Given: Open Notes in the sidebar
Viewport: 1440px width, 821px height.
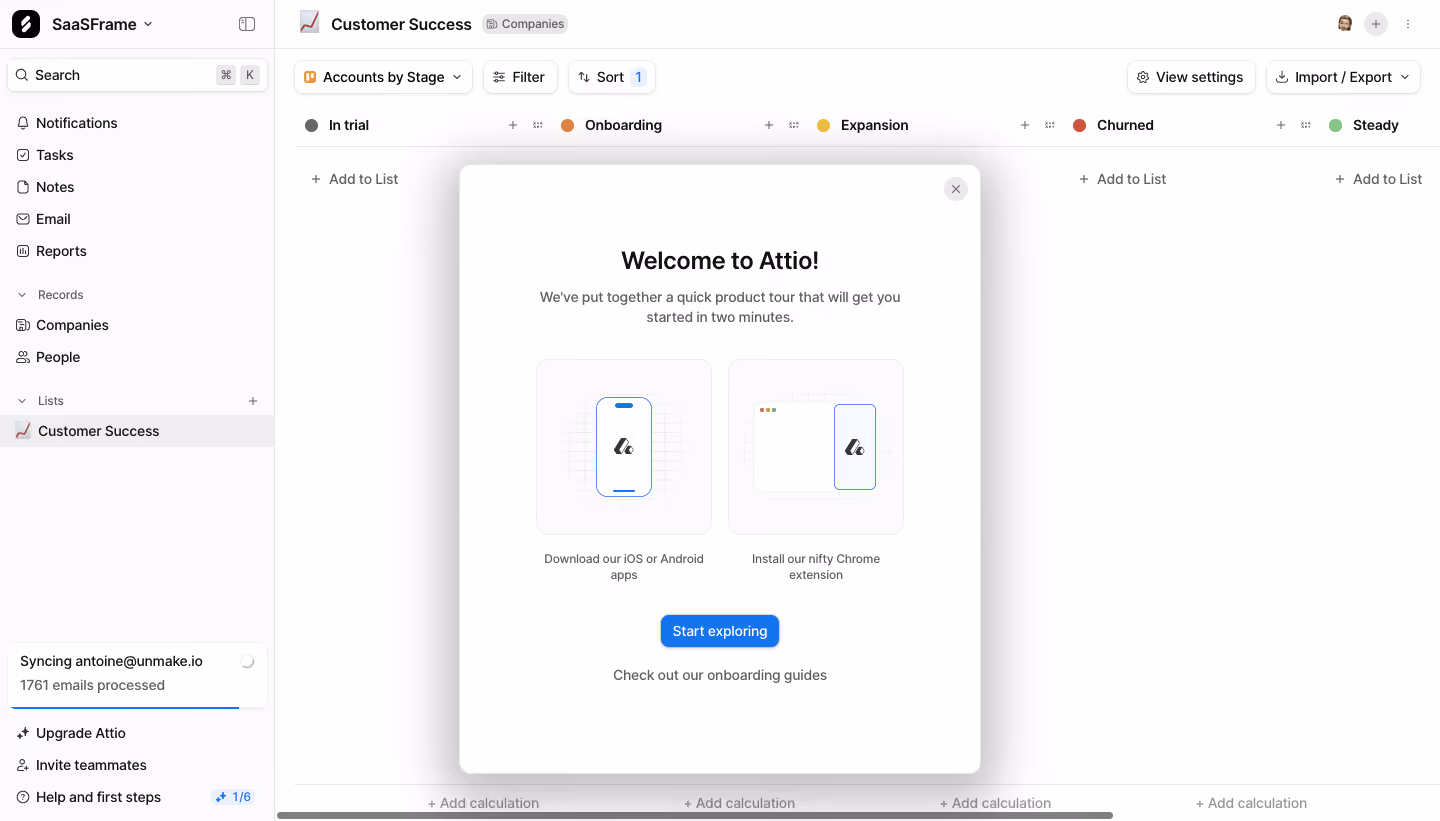Looking at the screenshot, I should [x=137, y=187].
